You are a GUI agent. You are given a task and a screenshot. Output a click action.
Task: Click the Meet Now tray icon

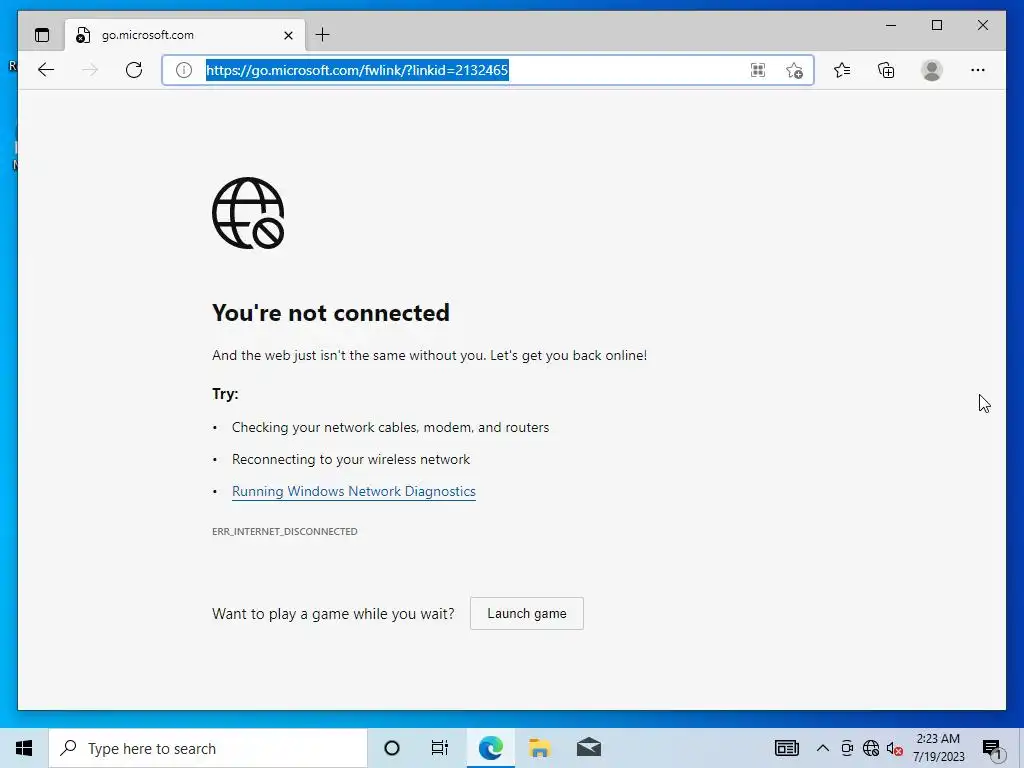click(847, 748)
